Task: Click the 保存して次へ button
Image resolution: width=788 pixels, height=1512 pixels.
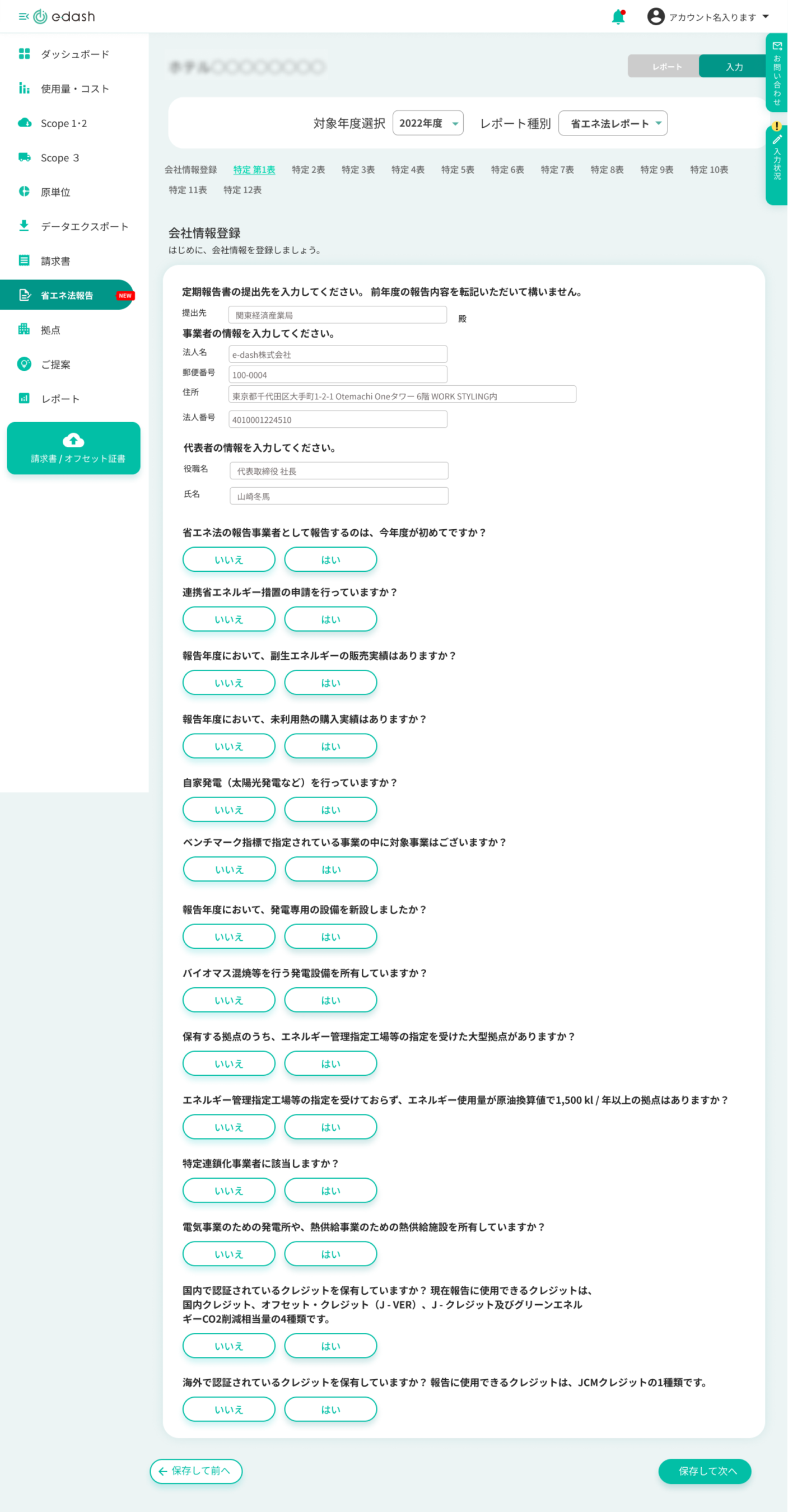Action: (x=705, y=1471)
